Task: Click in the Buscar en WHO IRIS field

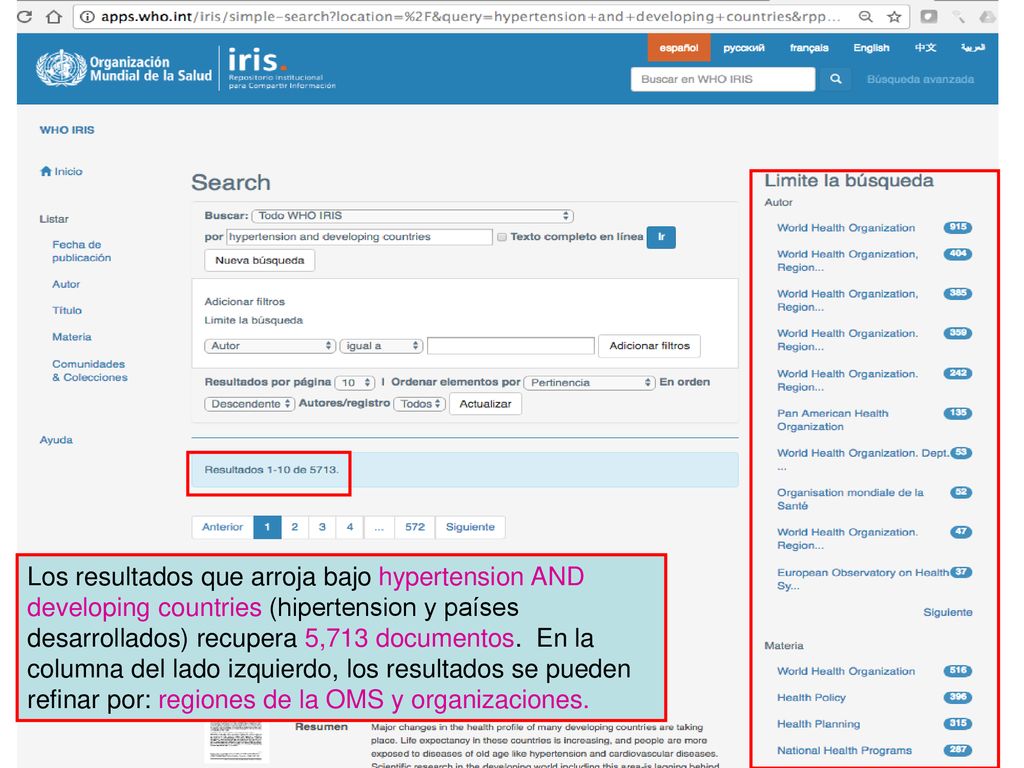Action: coord(722,79)
